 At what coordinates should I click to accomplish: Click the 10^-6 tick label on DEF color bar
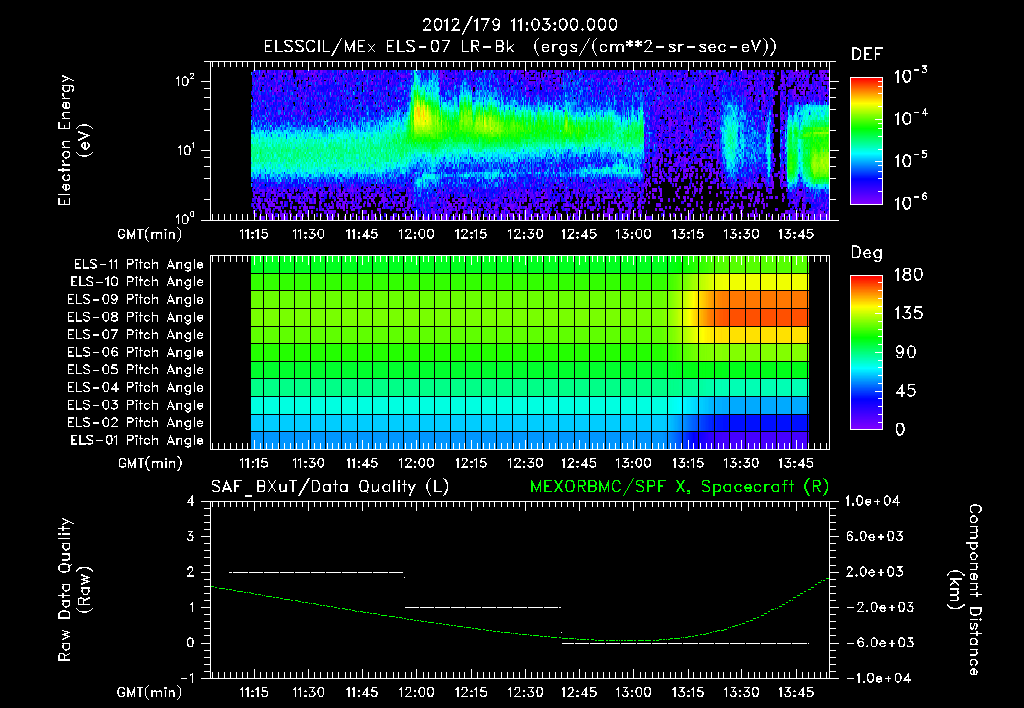point(910,202)
